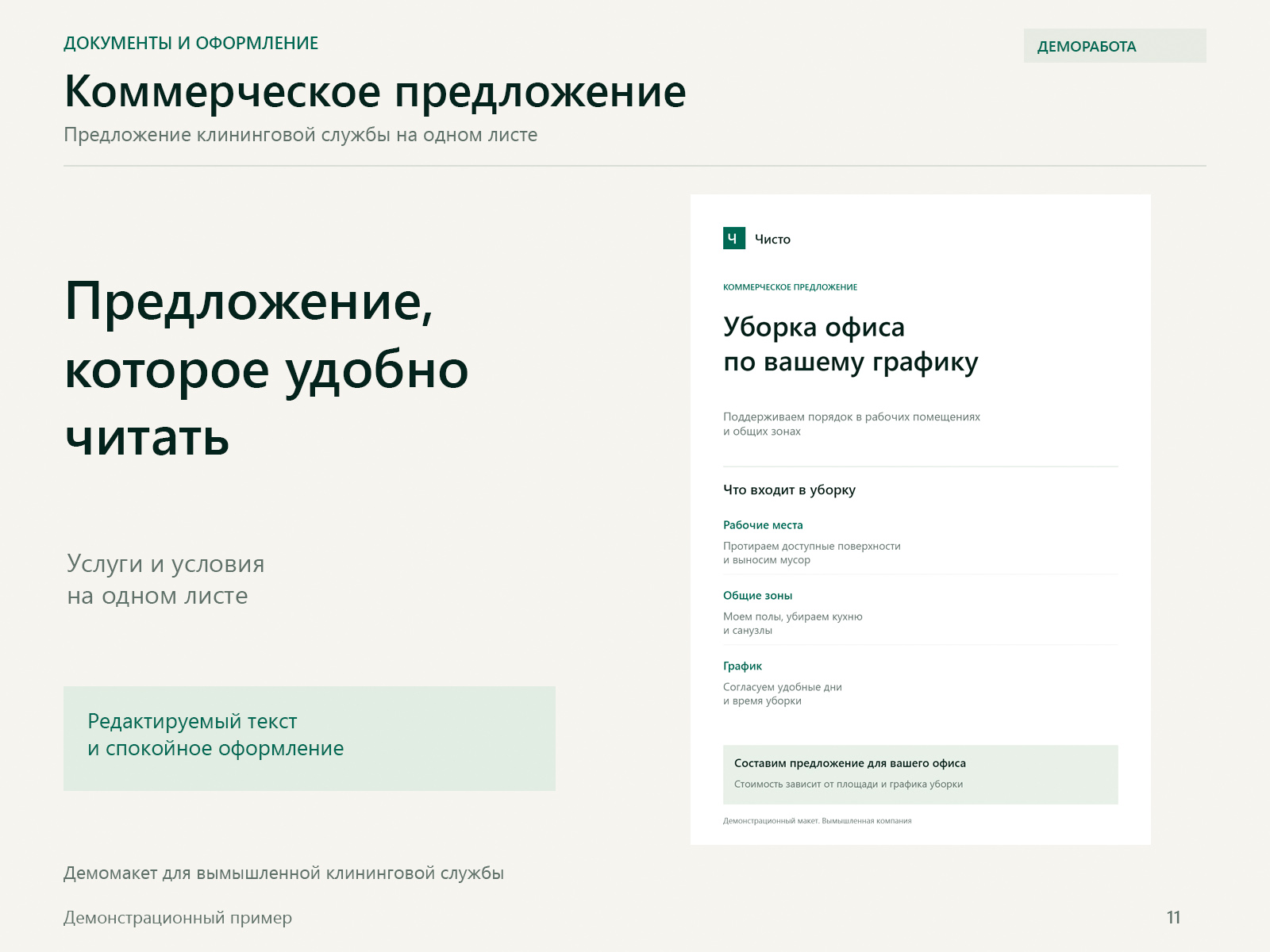Click 'Предложение клининговой службы на одном листе' subtitle
The image size is (1270, 952).
click(300, 135)
